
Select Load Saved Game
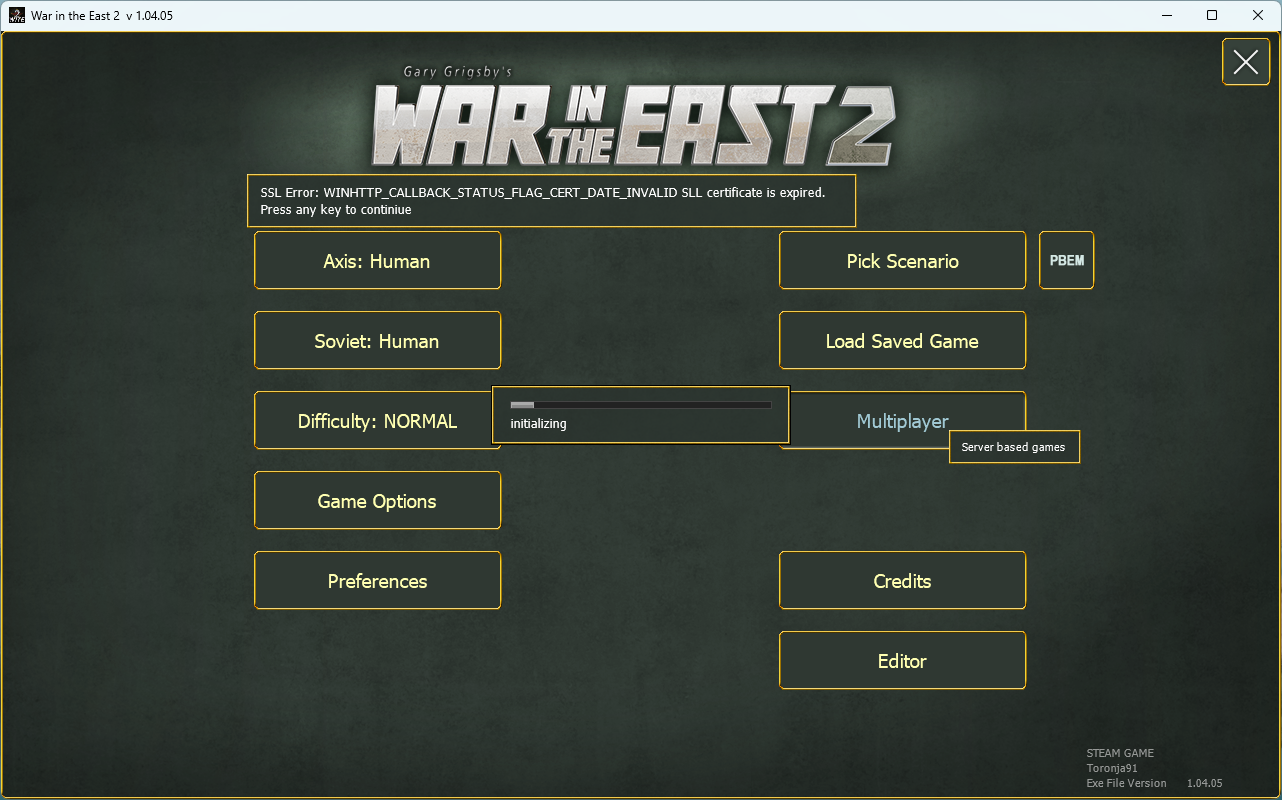(902, 341)
